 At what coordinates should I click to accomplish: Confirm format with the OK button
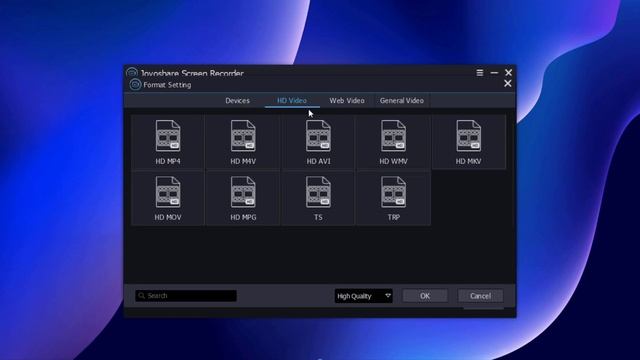(x=425, y=296)
